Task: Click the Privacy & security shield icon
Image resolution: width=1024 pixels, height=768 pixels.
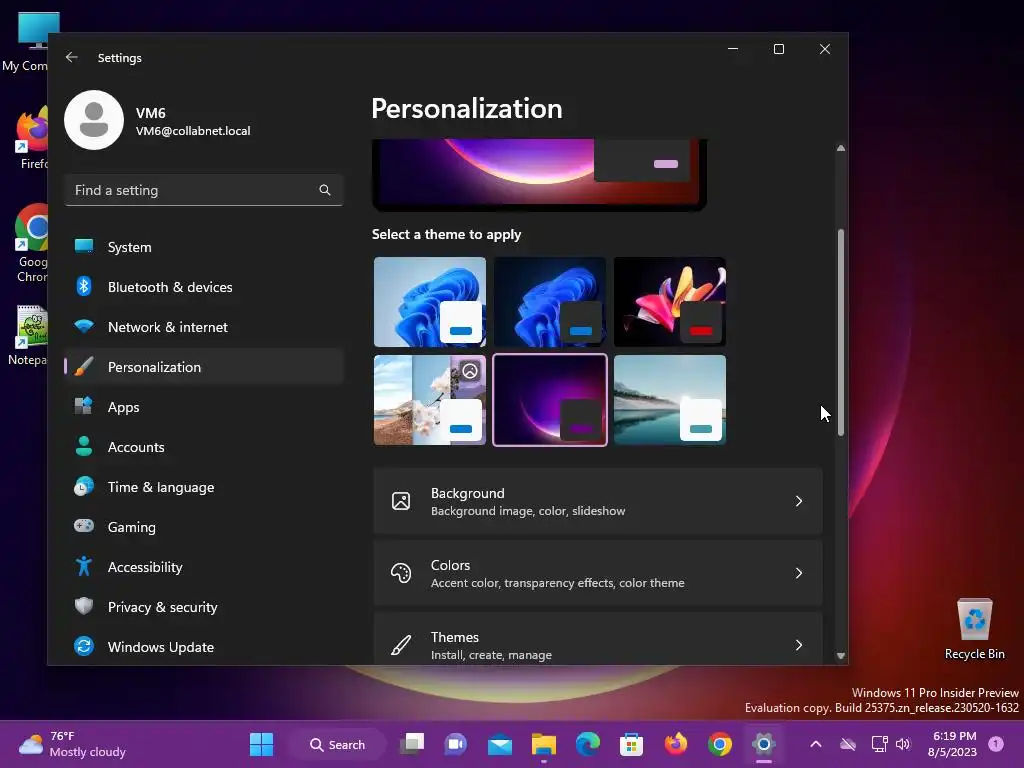Action: point(84,607)
